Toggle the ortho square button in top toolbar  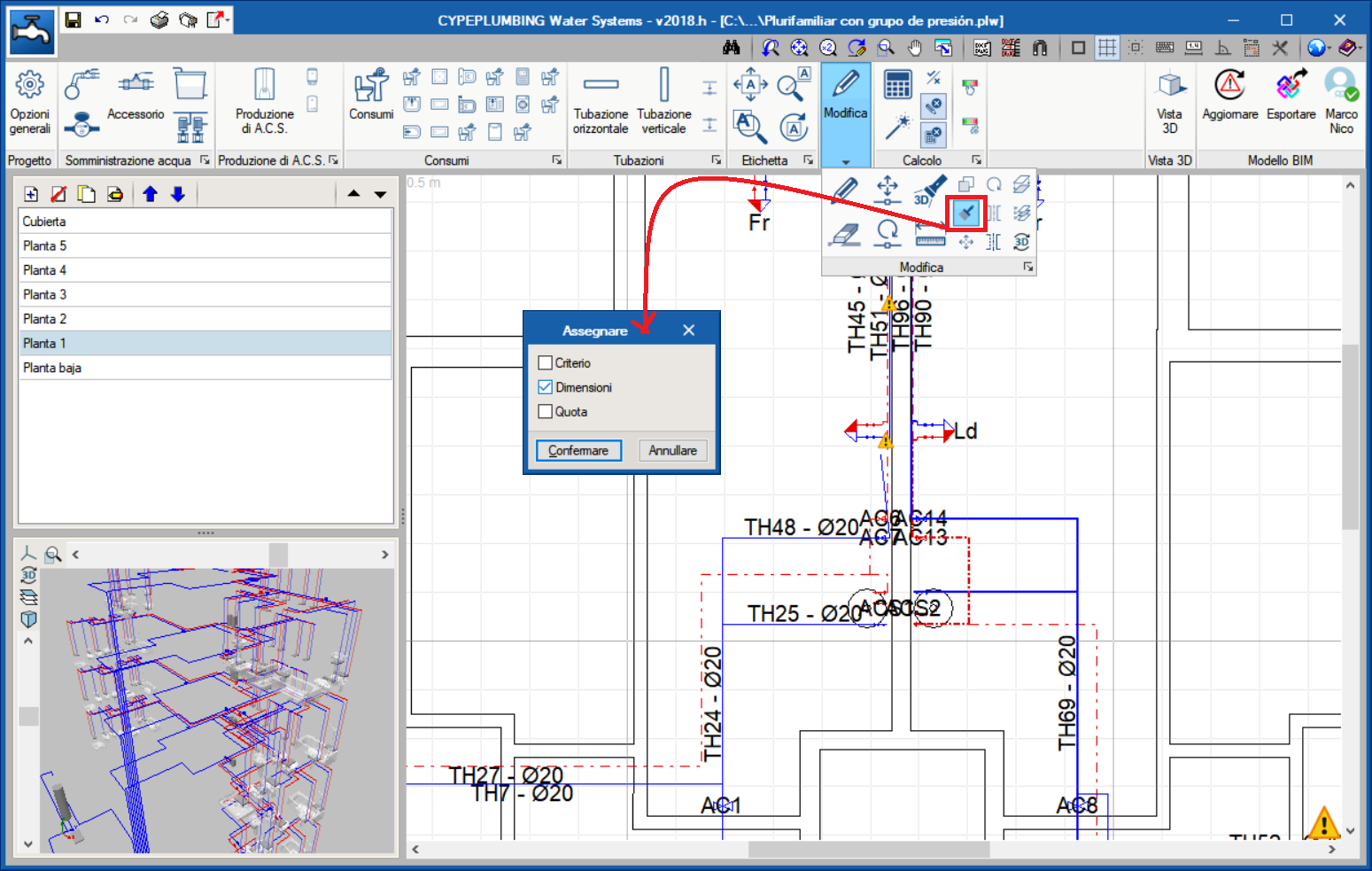point(1078,48)
